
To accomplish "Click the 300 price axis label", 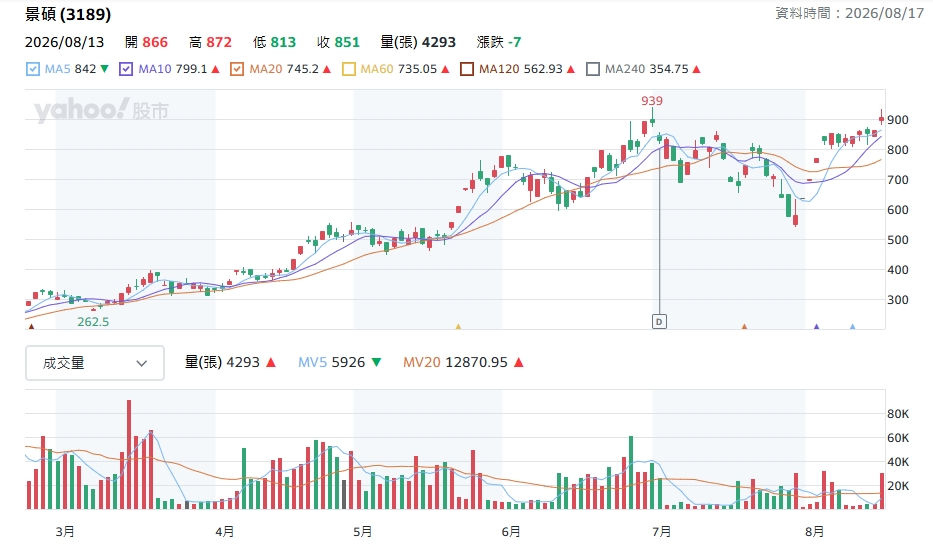I will pyautogui.click(x=897, y=300).
